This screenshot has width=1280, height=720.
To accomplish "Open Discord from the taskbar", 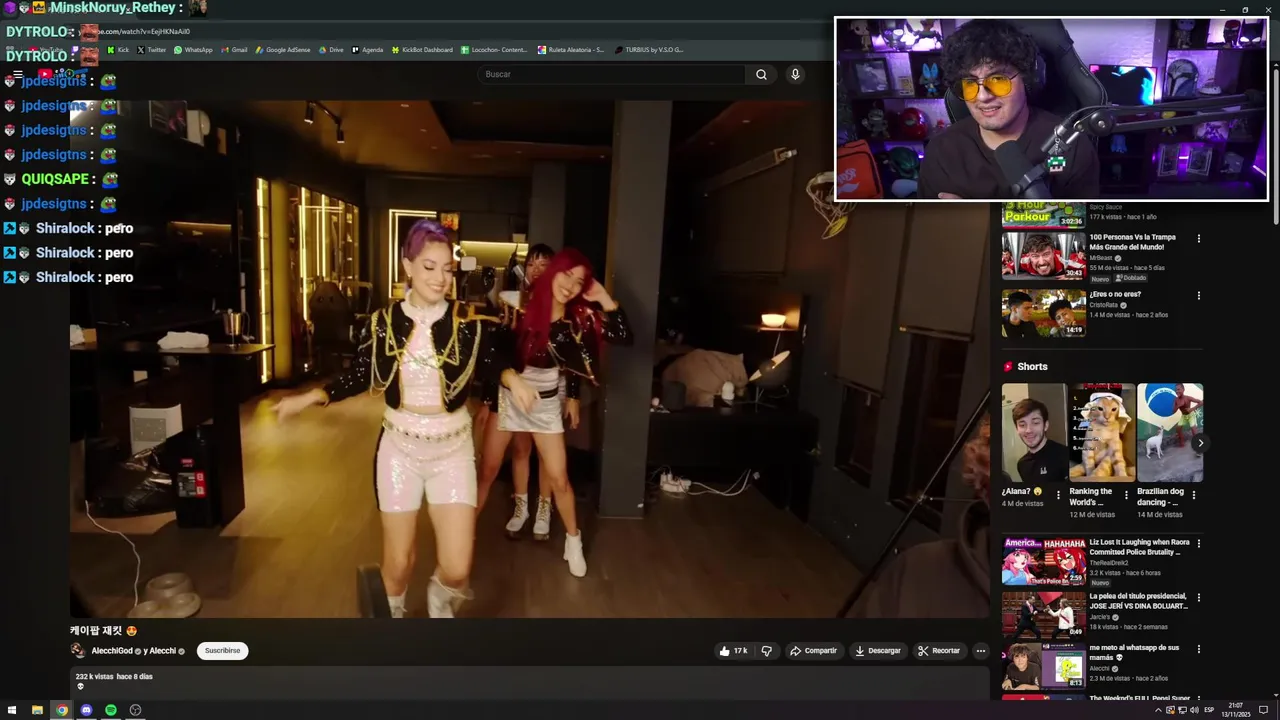I will pyautogui.click(x=86, y=710).
